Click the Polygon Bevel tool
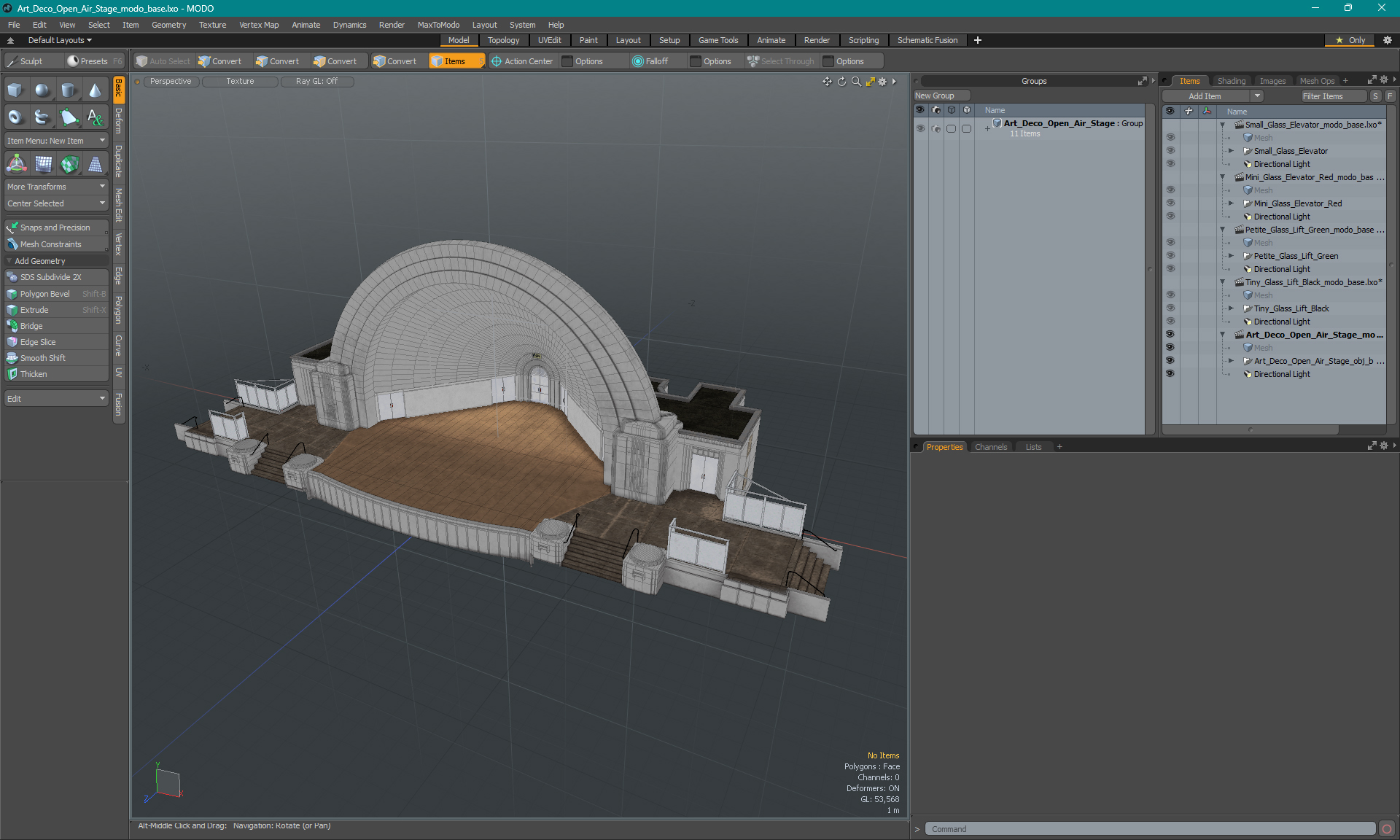This screenshot has height=840, width=1400. pyautogui.click(x=56, y=294)
